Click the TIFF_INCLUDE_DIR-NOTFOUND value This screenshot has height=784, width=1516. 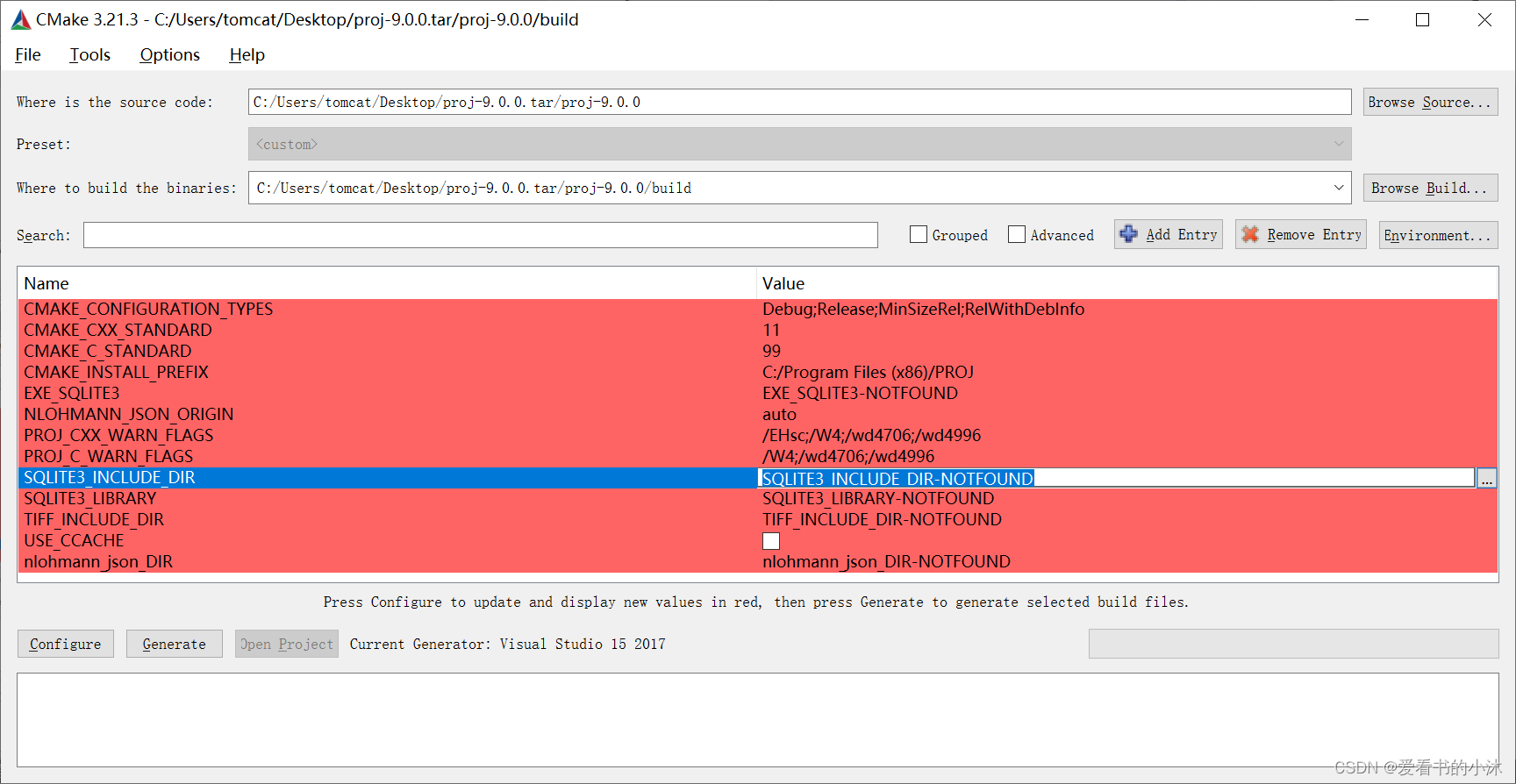tap(882, 519)
